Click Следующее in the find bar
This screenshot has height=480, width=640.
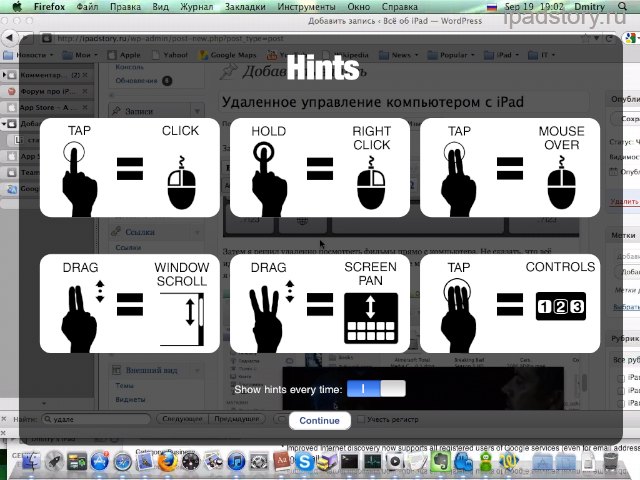182,419
